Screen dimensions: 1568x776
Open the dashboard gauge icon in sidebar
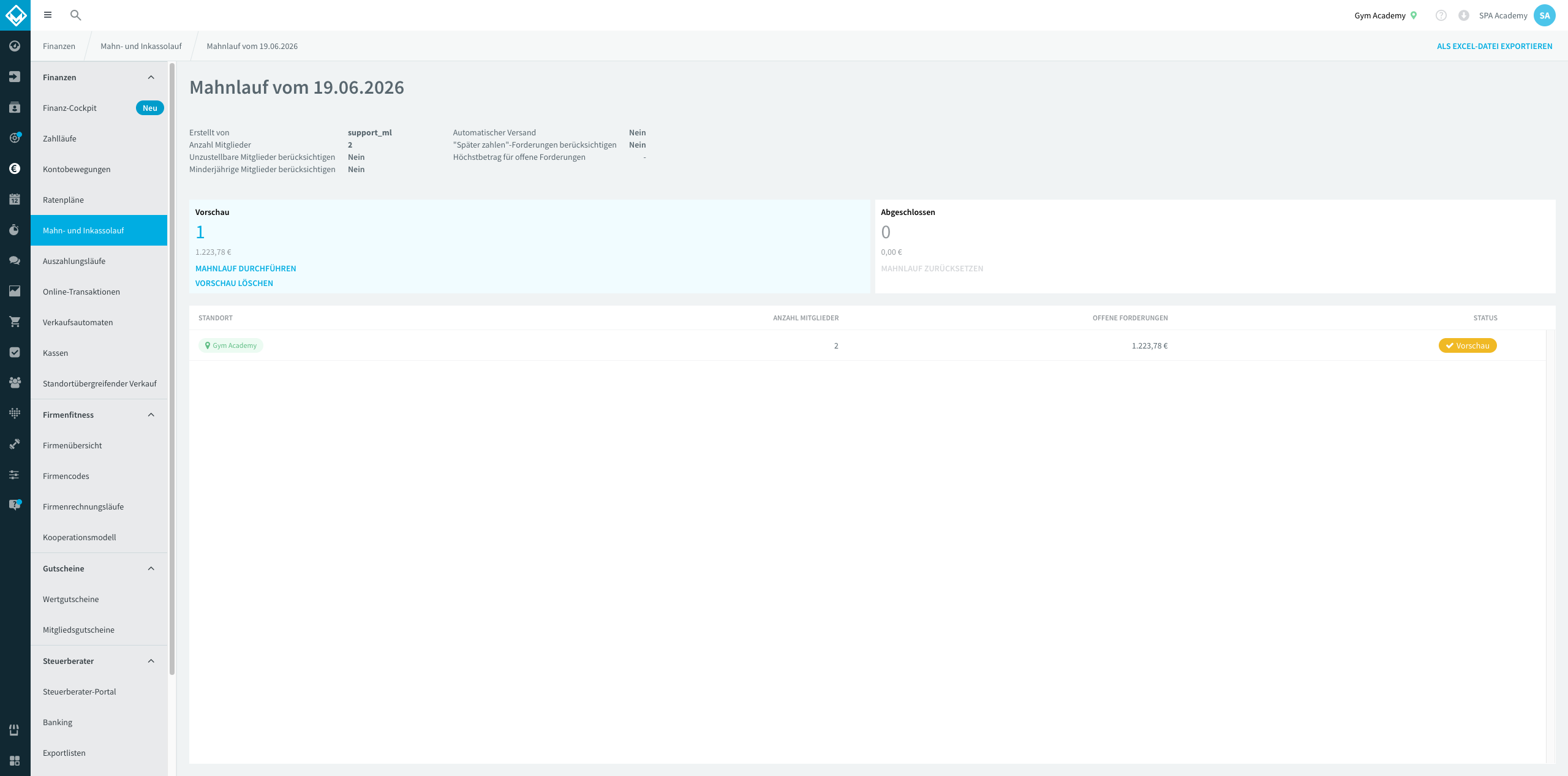[x=15, y=46]
